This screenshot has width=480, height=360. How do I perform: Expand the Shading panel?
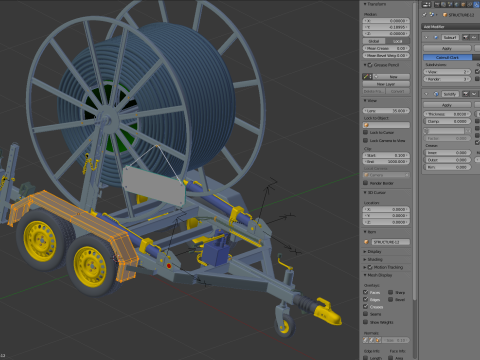365,259
